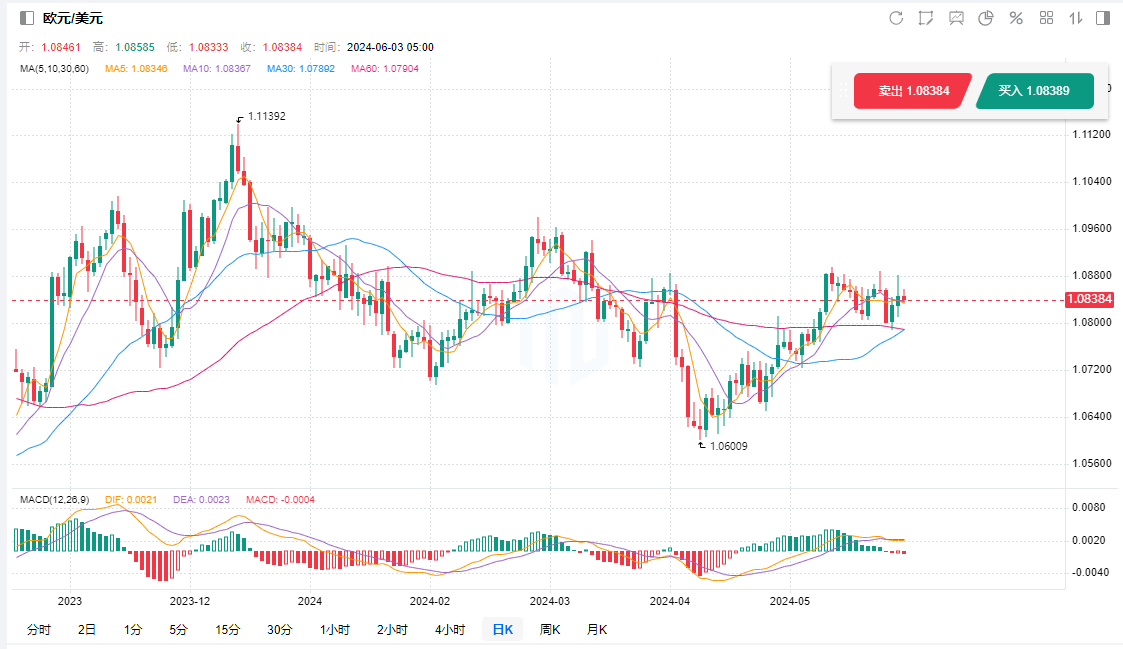Image resolution: width=1123 pixels, height=649 pixels.
Task: Click the up-down arrows sort icon
Action: point(1076,18)
